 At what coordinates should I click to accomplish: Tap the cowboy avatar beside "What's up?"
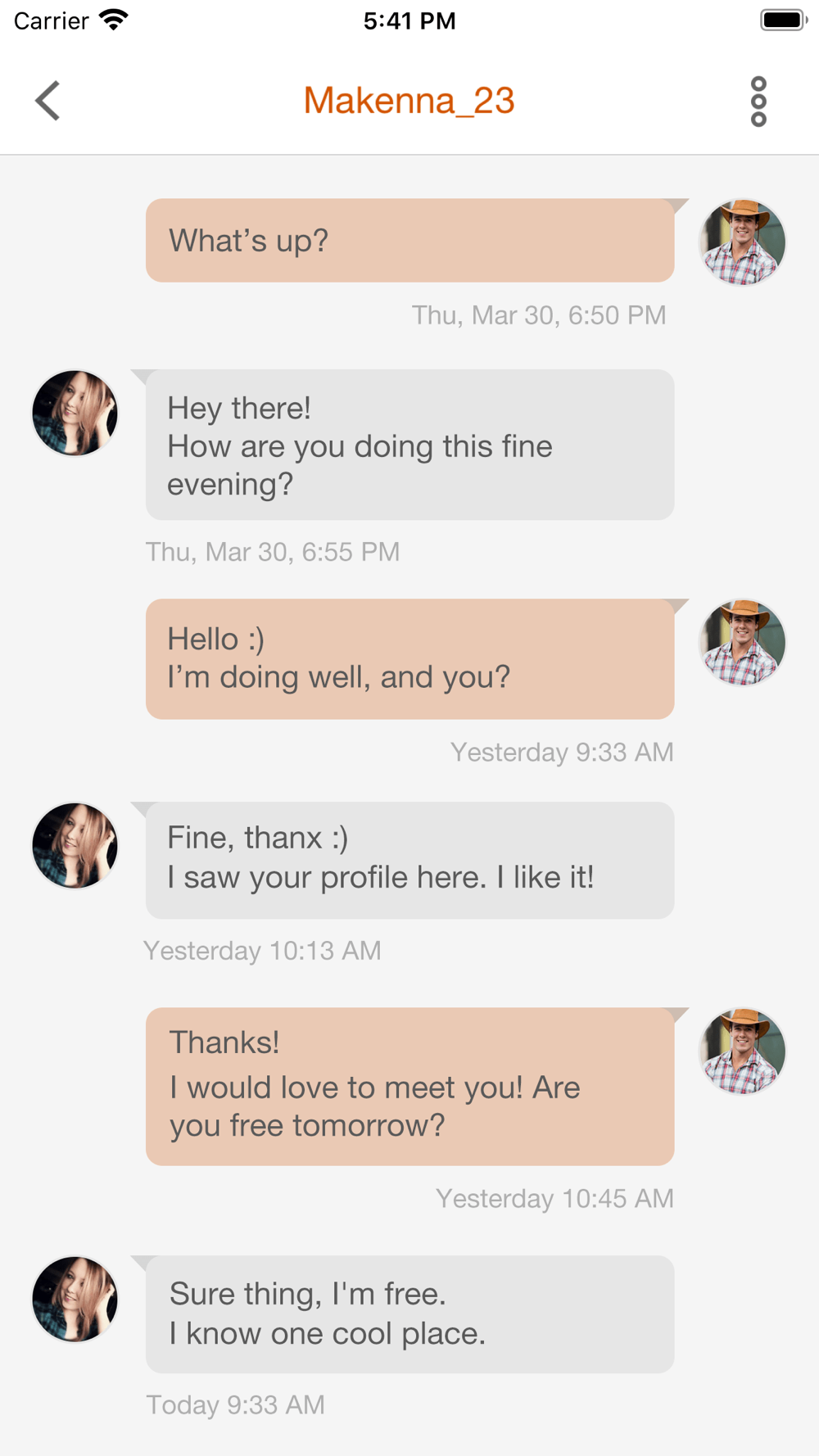pyautogui.click(x=742, y=242)
